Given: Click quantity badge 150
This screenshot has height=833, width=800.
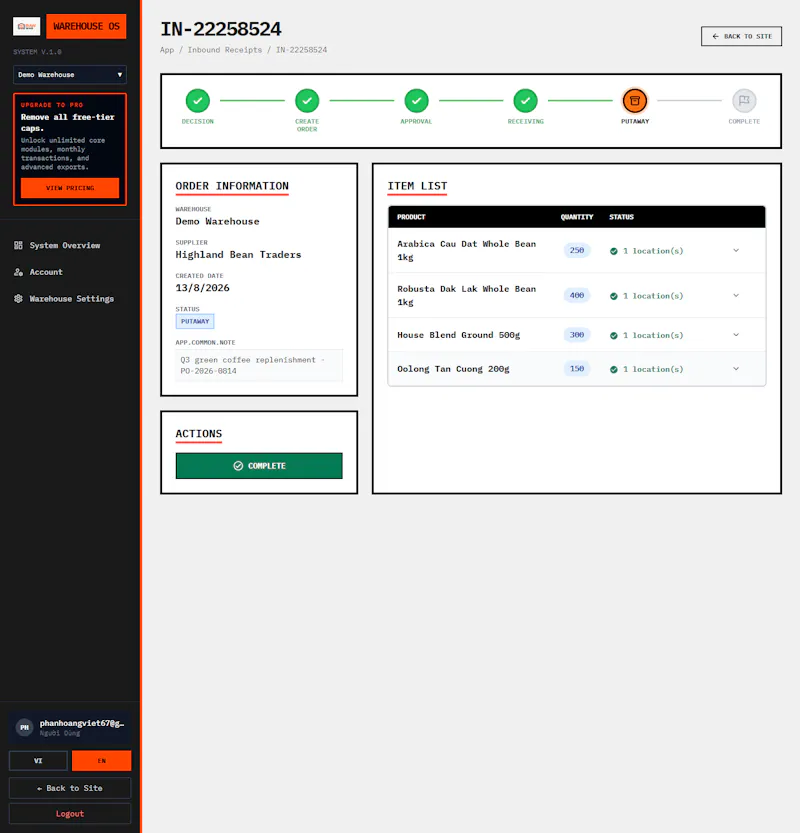Looking at the screenshot, I should point(577,369).
